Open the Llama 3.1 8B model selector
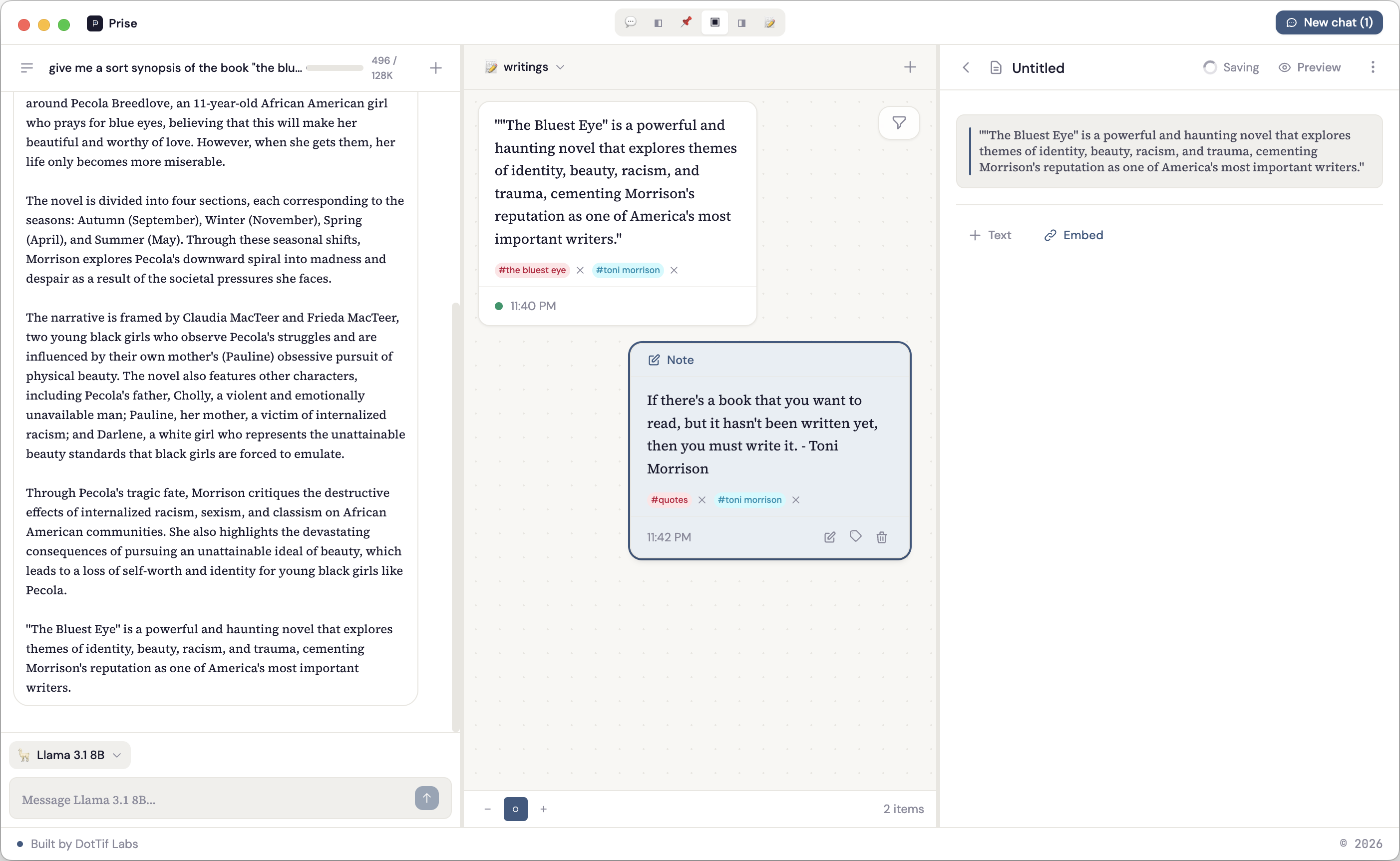This screenshot has width=1400, height=861. click(69, 755)
